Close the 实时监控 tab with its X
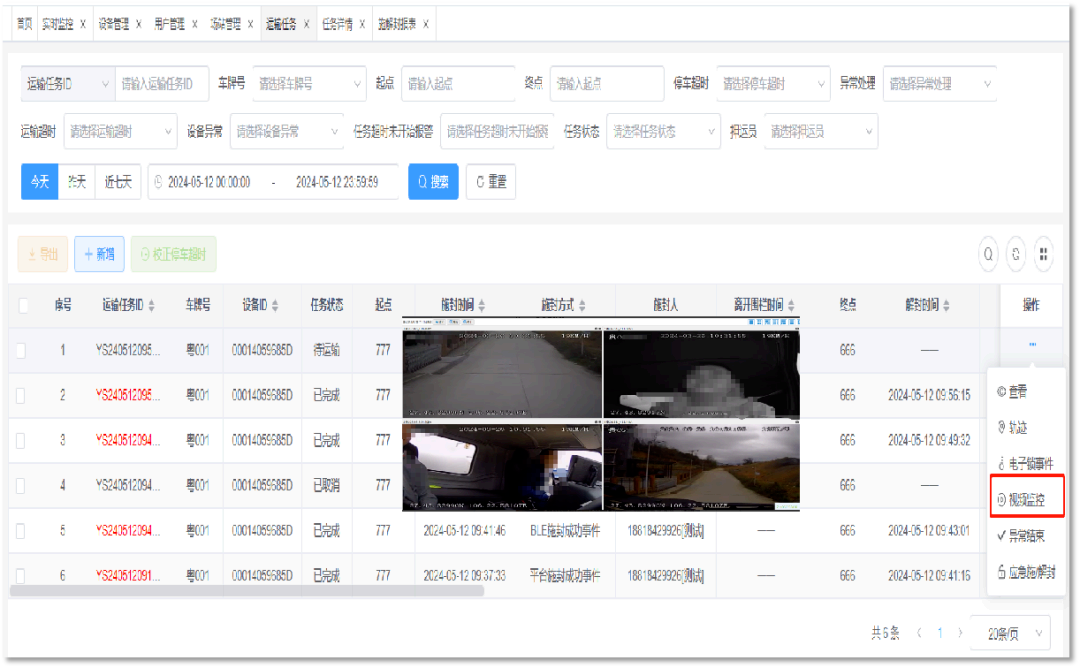The width and height of the screenshot is (1080, 668). point(83,24)
